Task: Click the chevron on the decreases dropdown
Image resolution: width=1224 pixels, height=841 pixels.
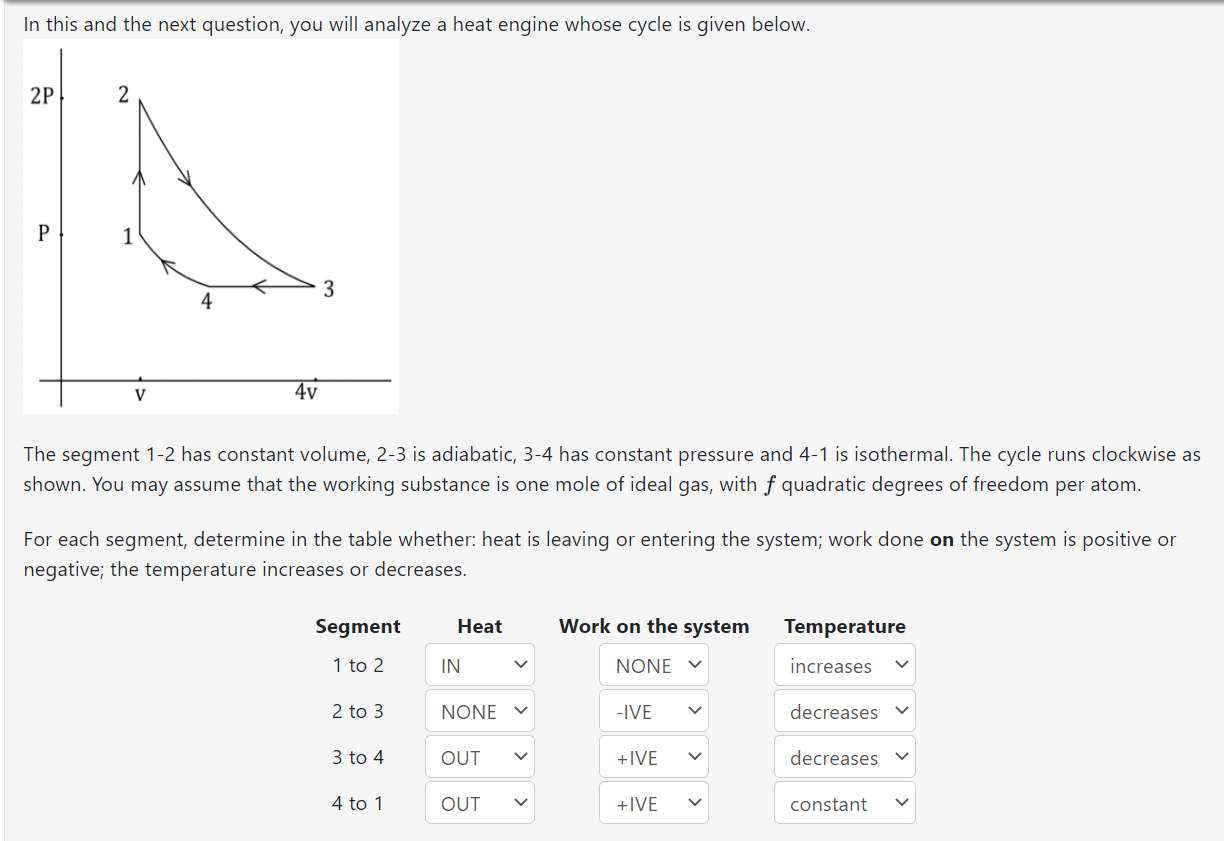Action: pyautogui.click(x=901, y=710)
